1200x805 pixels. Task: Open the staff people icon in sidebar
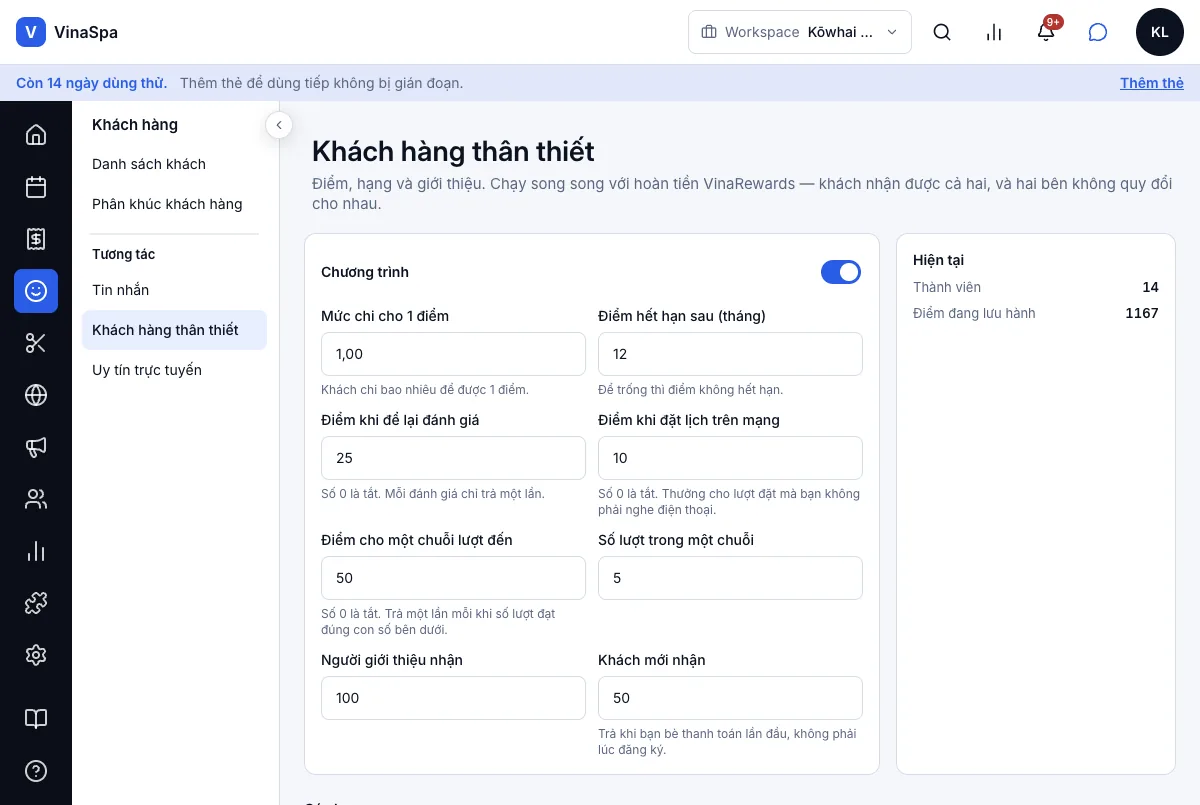(x=36, y=499)
